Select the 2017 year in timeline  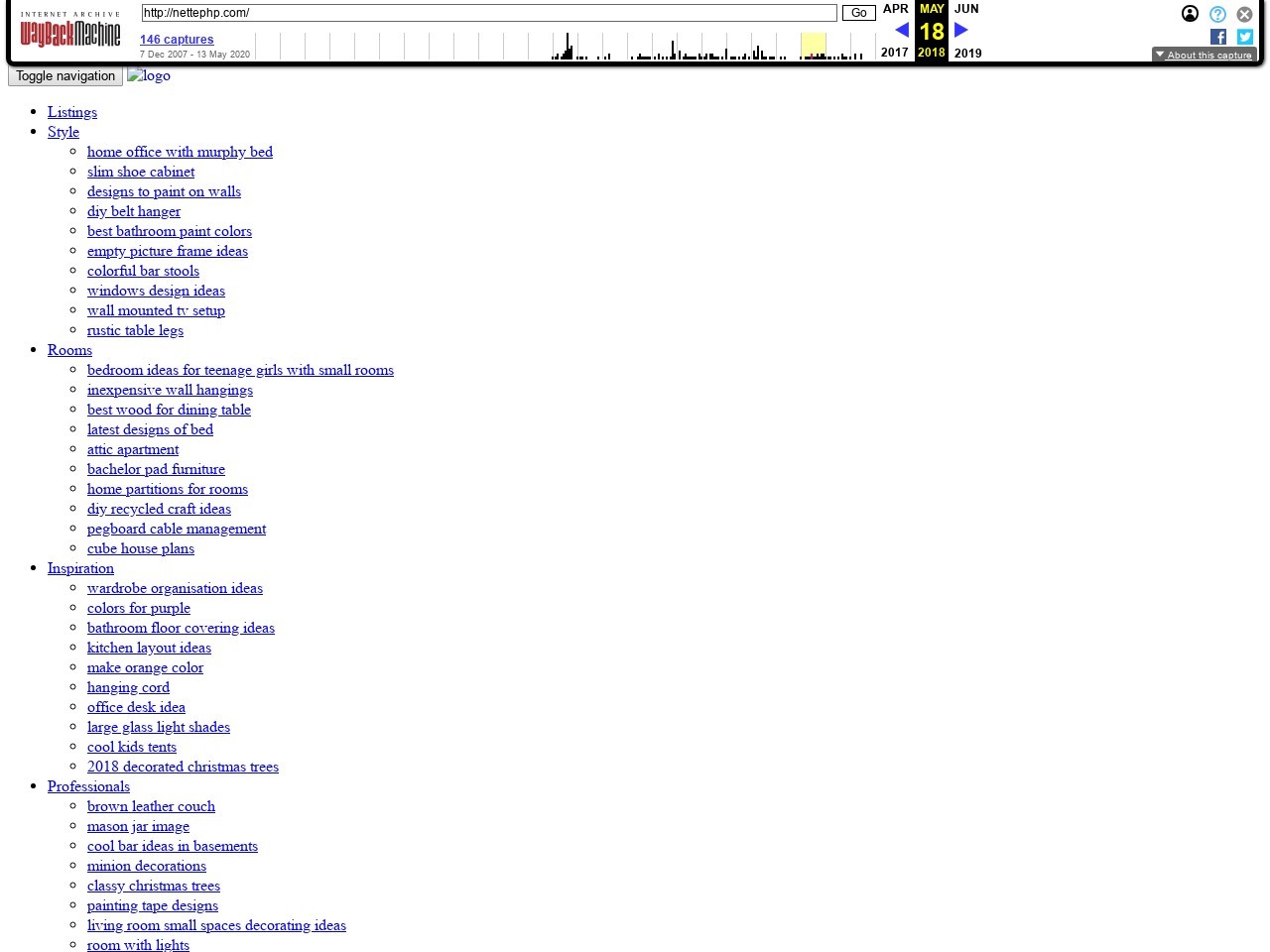tap(894, 53)
